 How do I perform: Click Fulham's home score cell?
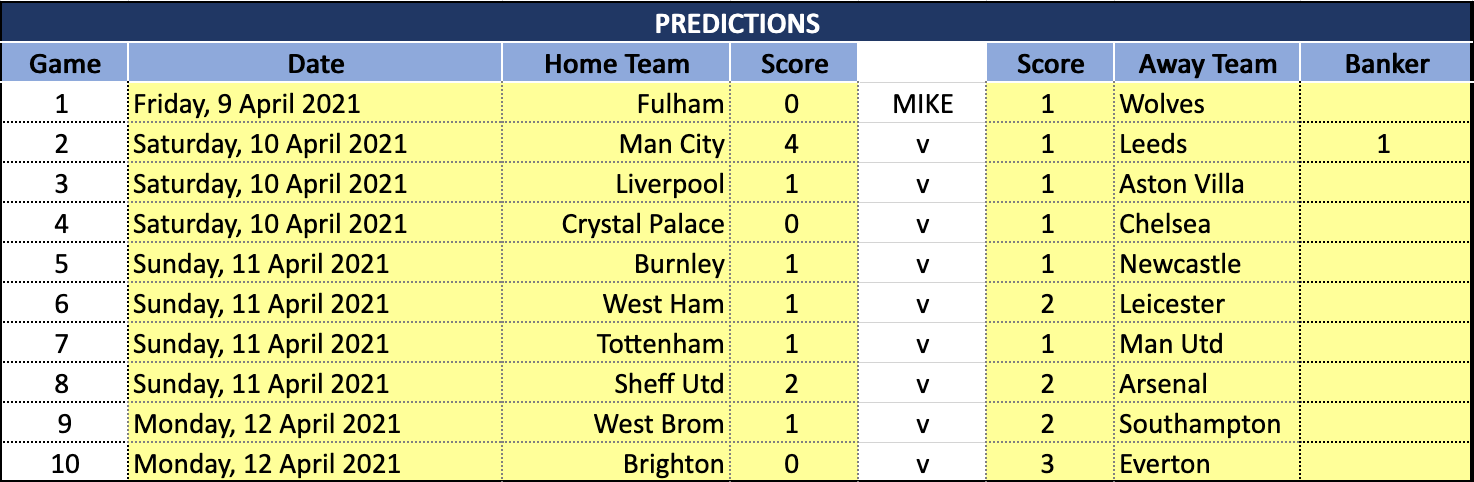tap(794, 104)
